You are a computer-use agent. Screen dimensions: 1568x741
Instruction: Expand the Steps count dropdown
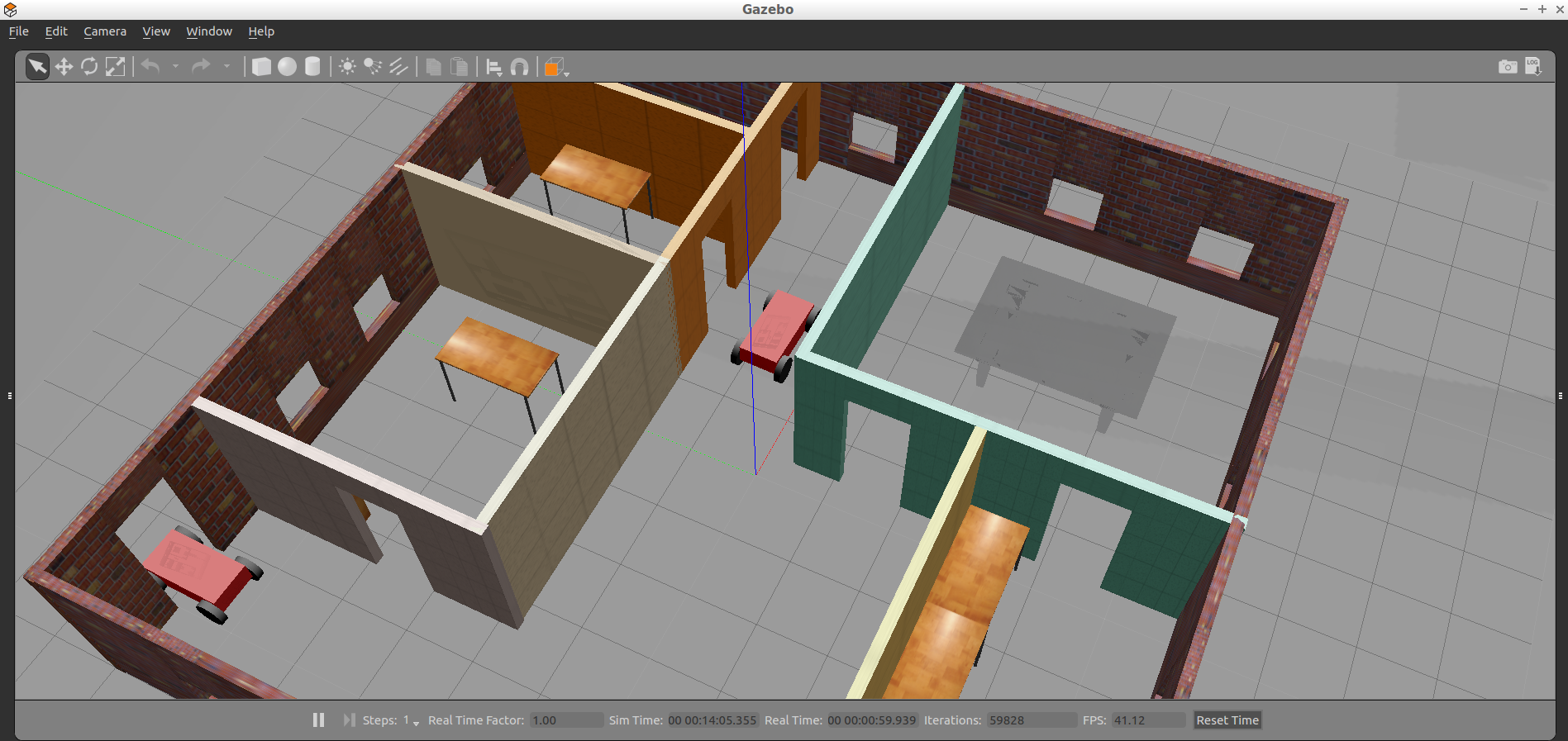click(416, 723)
